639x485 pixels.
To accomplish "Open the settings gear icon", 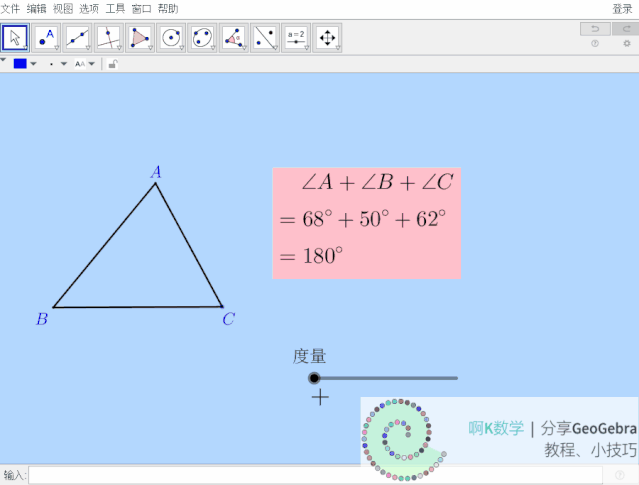I will point(627,43).
